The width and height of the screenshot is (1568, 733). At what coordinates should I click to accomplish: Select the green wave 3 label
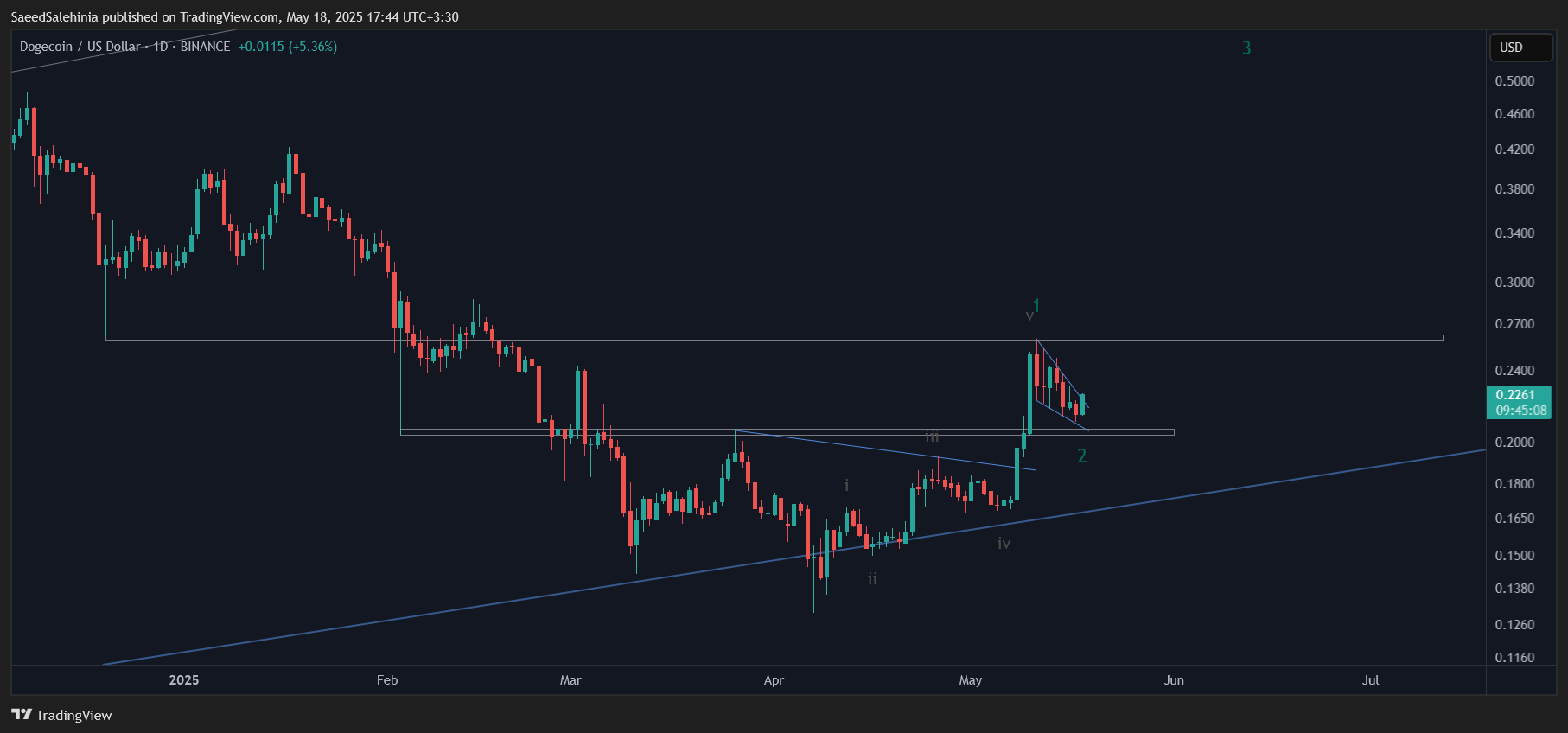click(x=1246, y=48)
